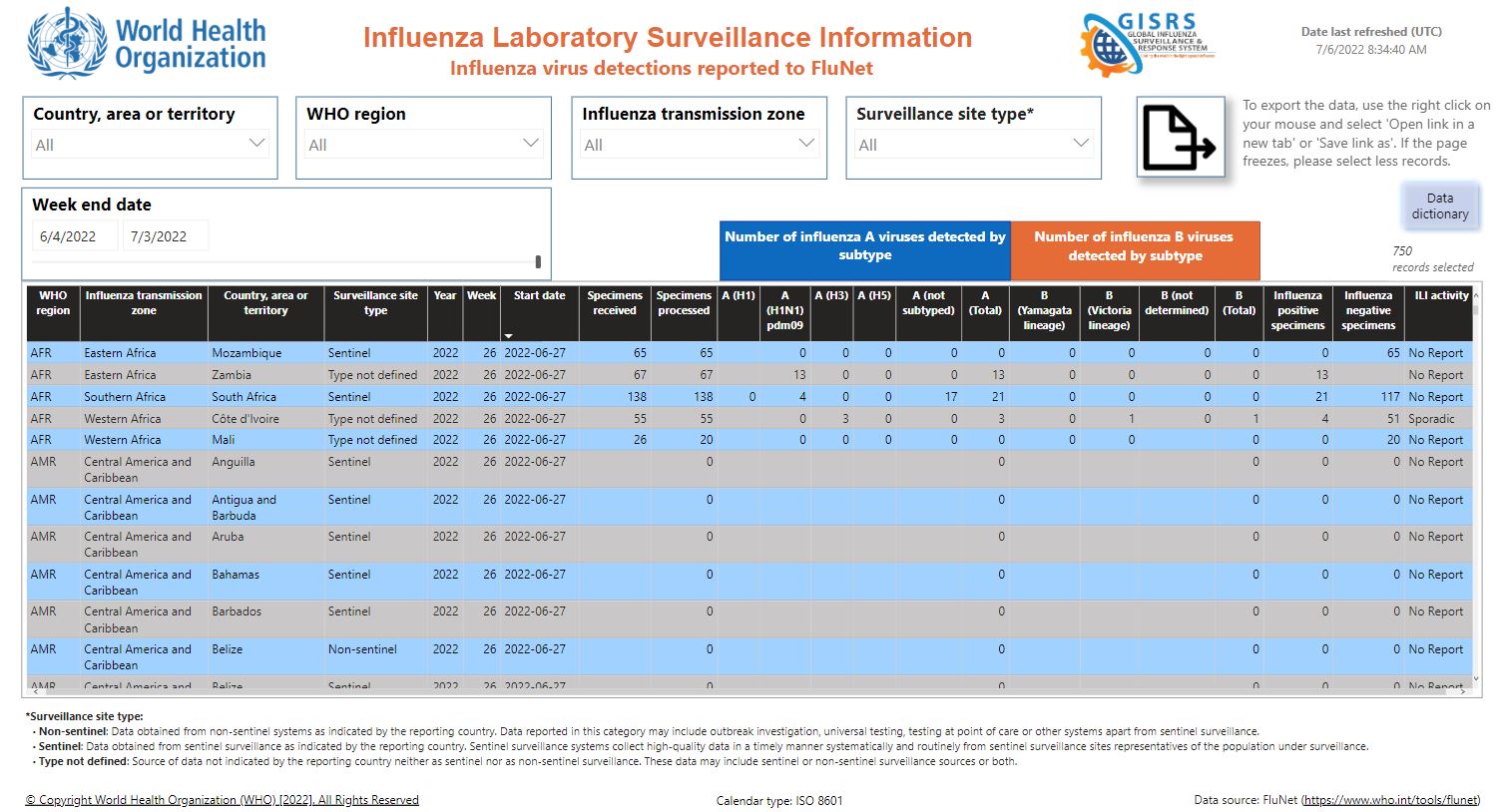Expand the 'Surveillance site type' dropdown
Viewport: 1500px width, 812px height.
click(x=973, y=143)
